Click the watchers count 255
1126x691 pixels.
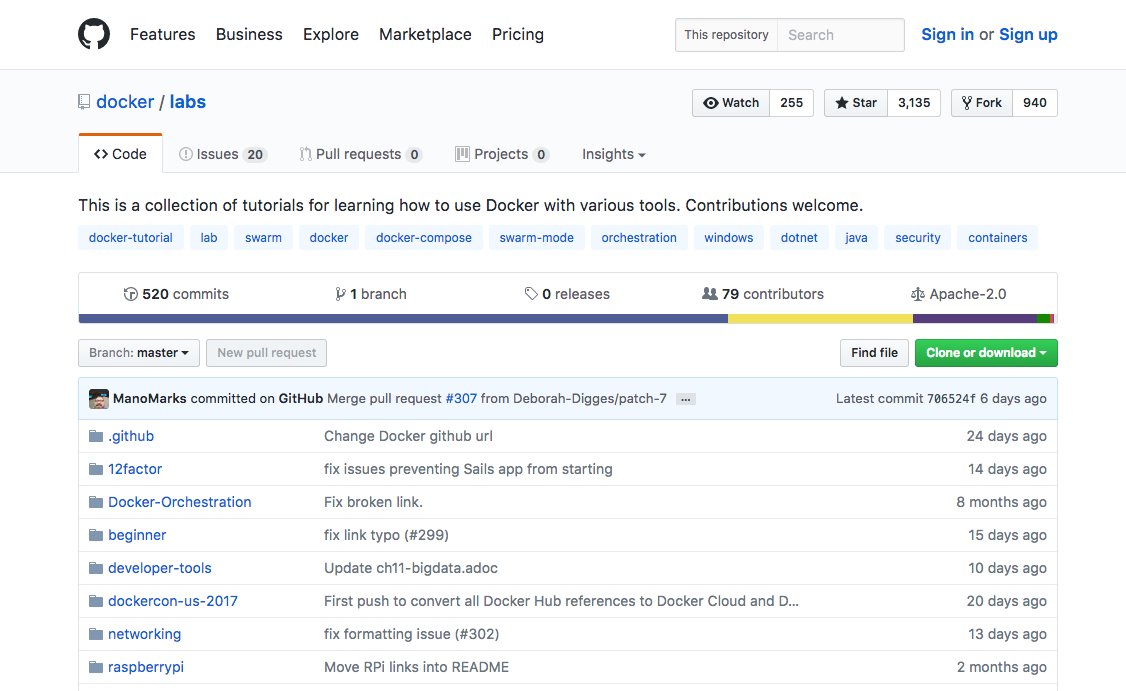[791, 103]
